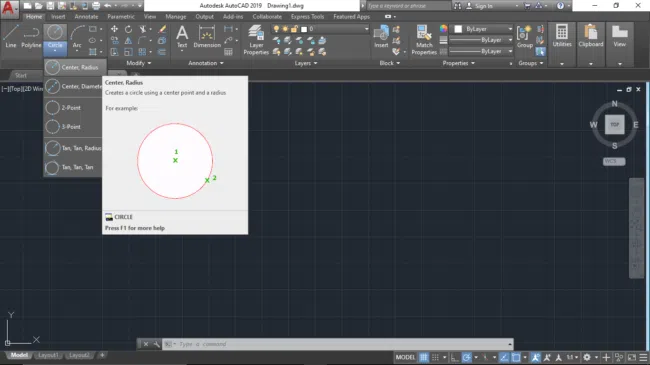Image resolution: width=650 pixels, height=365 pixels.
Task: Toggle Ortho mode in status bar
Action: (455, 357)
